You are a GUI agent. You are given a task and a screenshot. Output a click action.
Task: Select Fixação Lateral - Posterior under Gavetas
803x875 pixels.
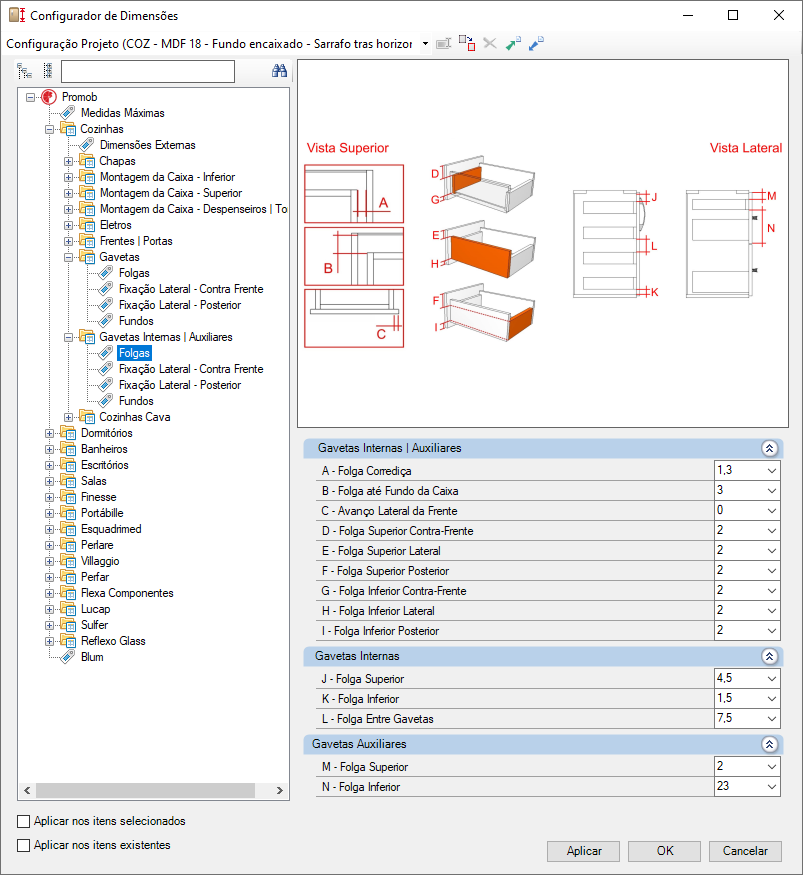[180, 305]
